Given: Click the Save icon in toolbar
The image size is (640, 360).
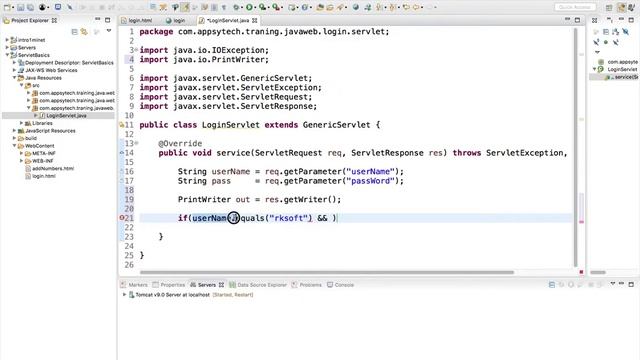Looking at the screenshot, I should pos(20,7).
